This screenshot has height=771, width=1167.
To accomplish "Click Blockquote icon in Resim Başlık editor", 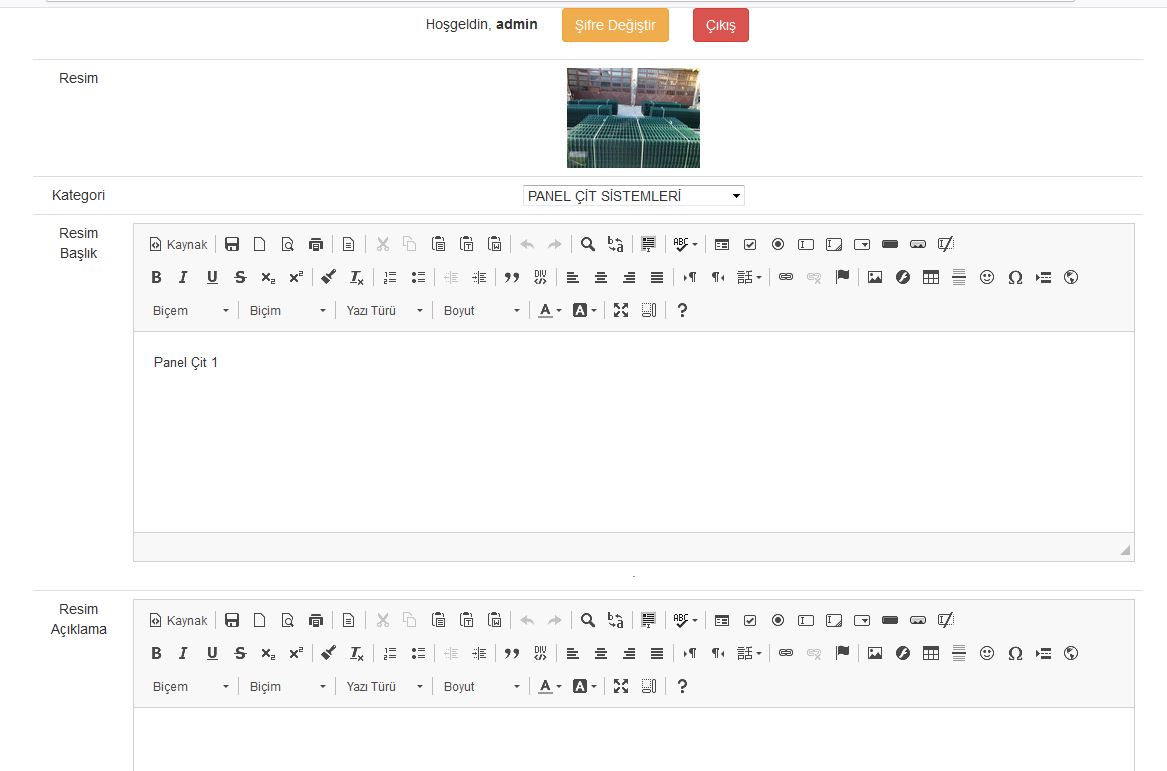I will [x=512, y=277].
